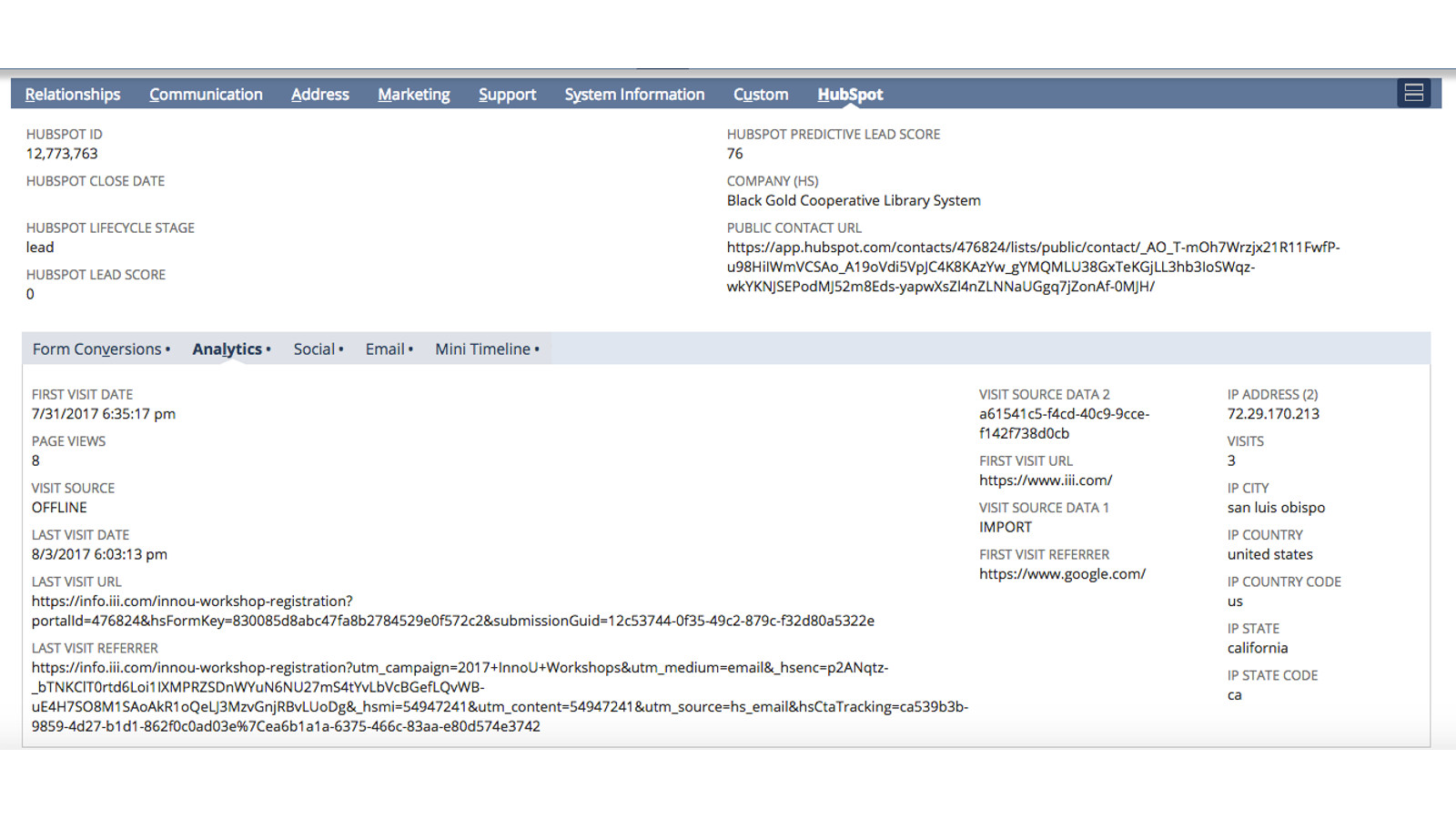This screenshot has height=819, width=1456.
Task: Follow the first visit URL www.iii.com
Action: point(1046,480)
